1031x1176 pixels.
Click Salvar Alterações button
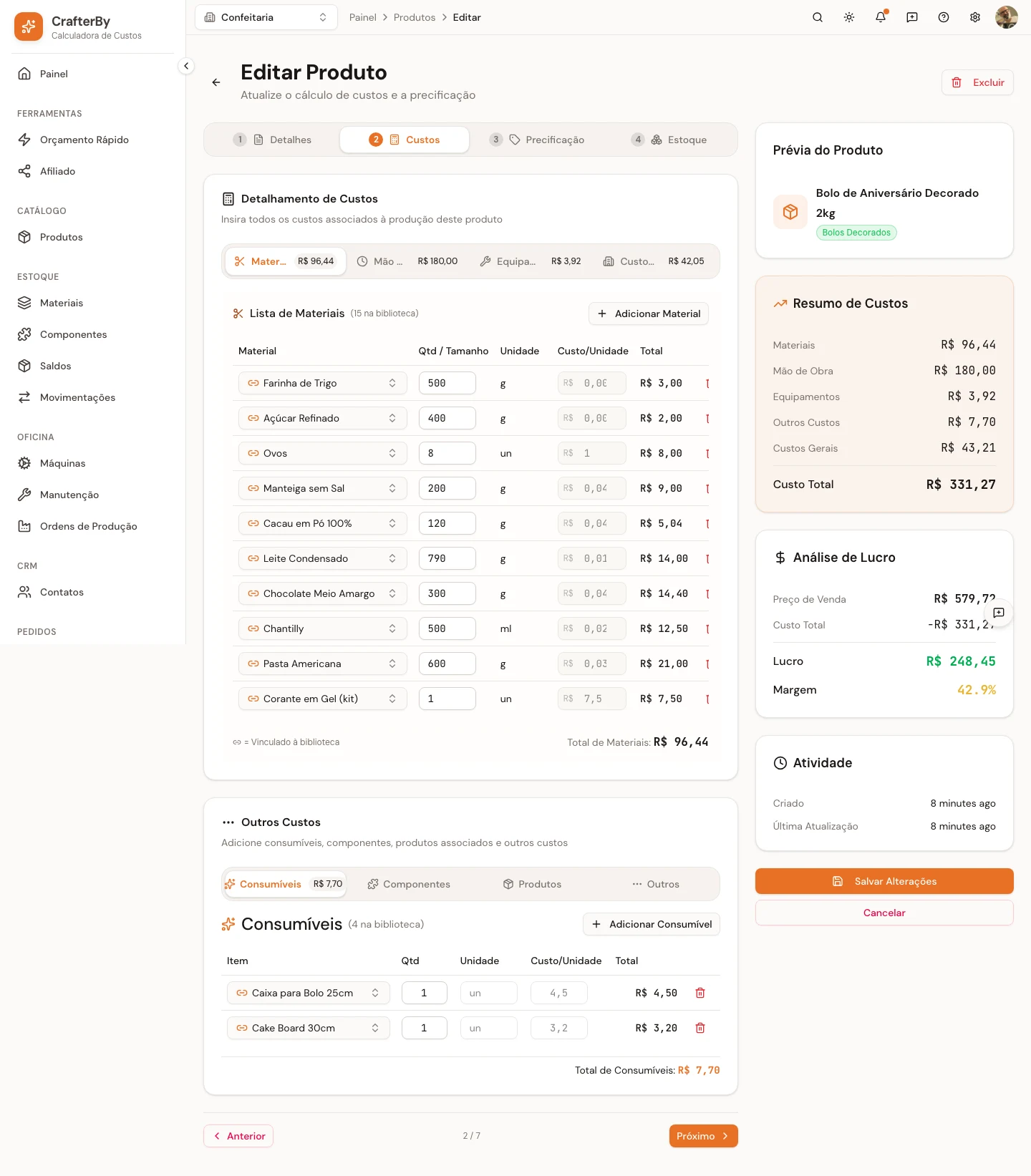884,881
